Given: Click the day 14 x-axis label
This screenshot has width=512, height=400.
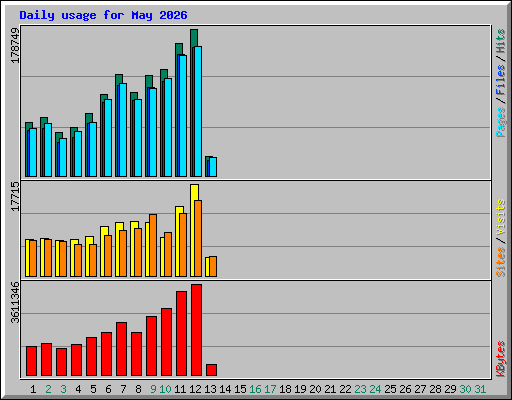Looking at the screenshot, I should click(225, 389).
